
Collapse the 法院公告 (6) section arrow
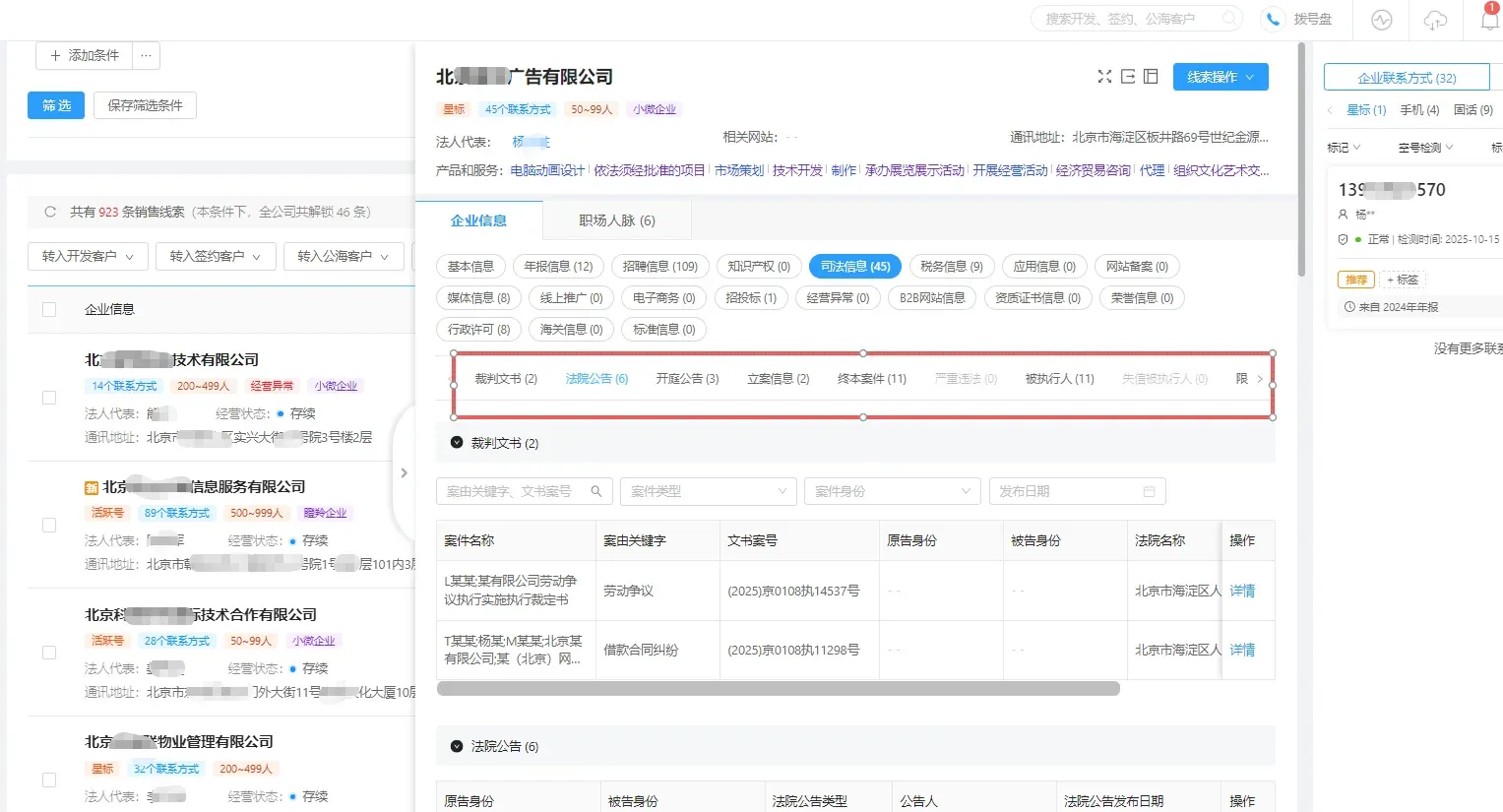pos(457,746)
